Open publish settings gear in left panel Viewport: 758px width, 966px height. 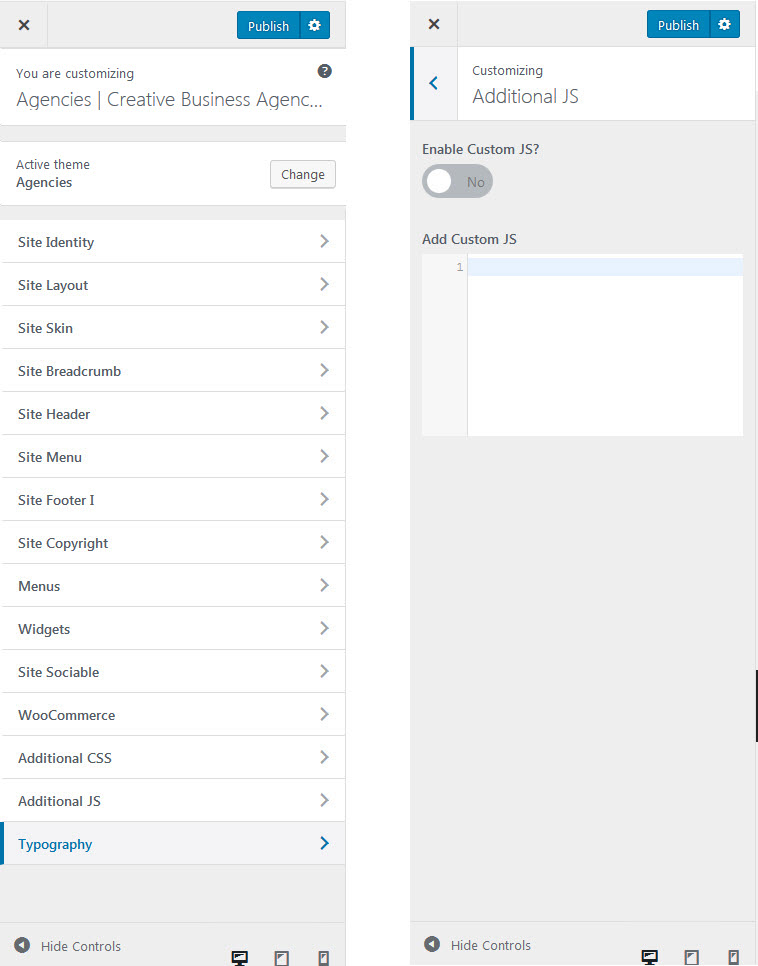coord(314,26)
